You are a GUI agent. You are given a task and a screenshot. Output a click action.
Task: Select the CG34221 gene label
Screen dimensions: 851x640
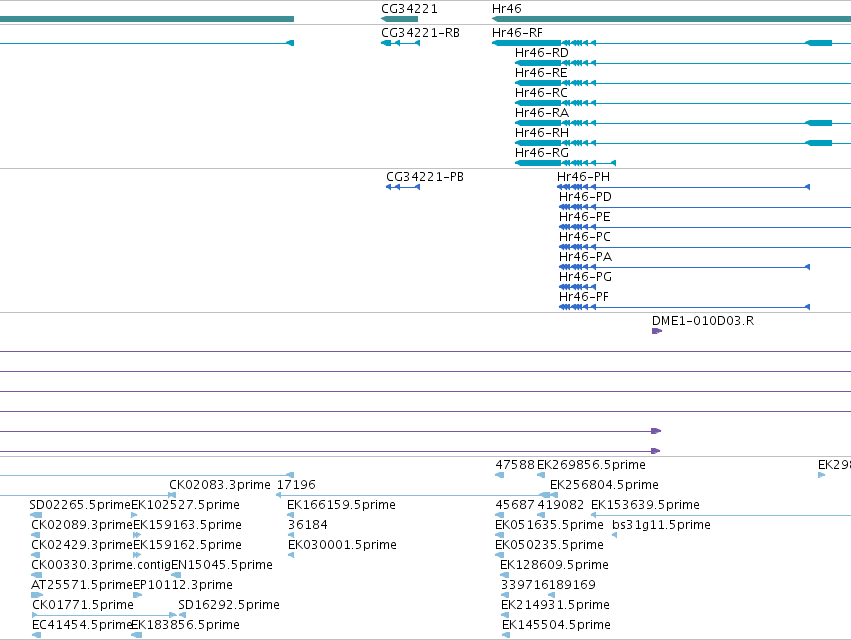(409, 9)
